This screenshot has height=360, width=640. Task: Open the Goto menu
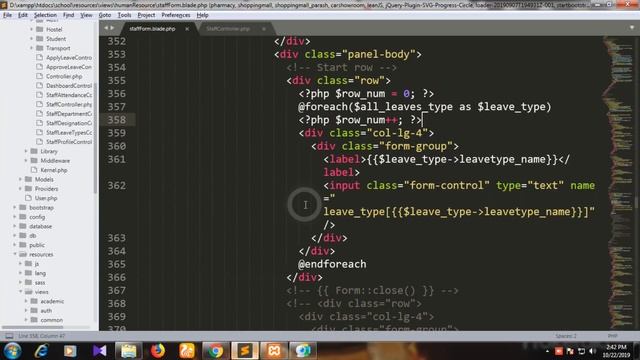(x=104, y=15)
